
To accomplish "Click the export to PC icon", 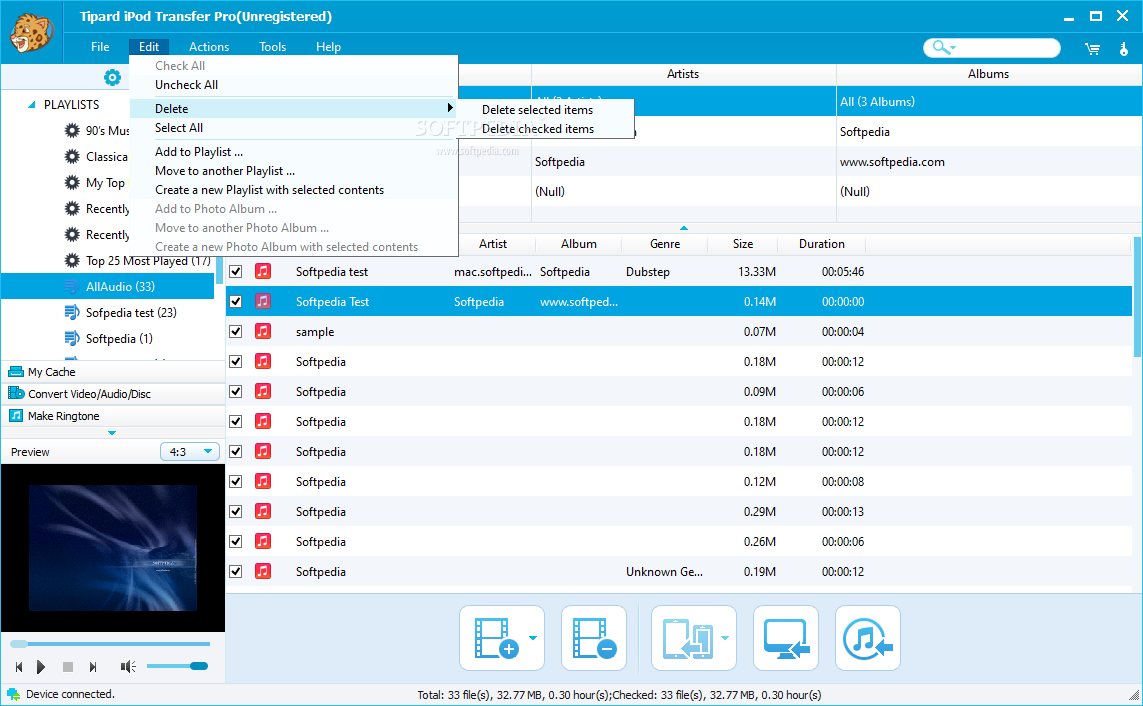I will coord(786,638).
